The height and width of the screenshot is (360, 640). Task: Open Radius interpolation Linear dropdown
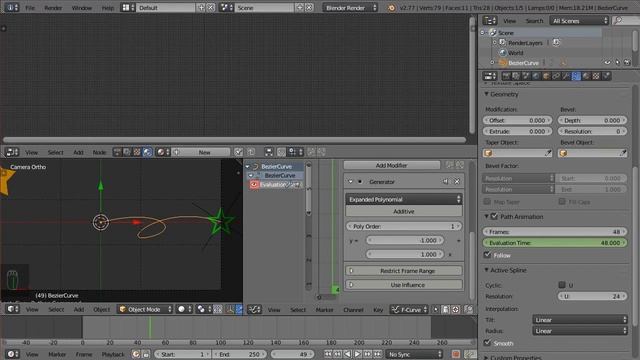point(580,331)
